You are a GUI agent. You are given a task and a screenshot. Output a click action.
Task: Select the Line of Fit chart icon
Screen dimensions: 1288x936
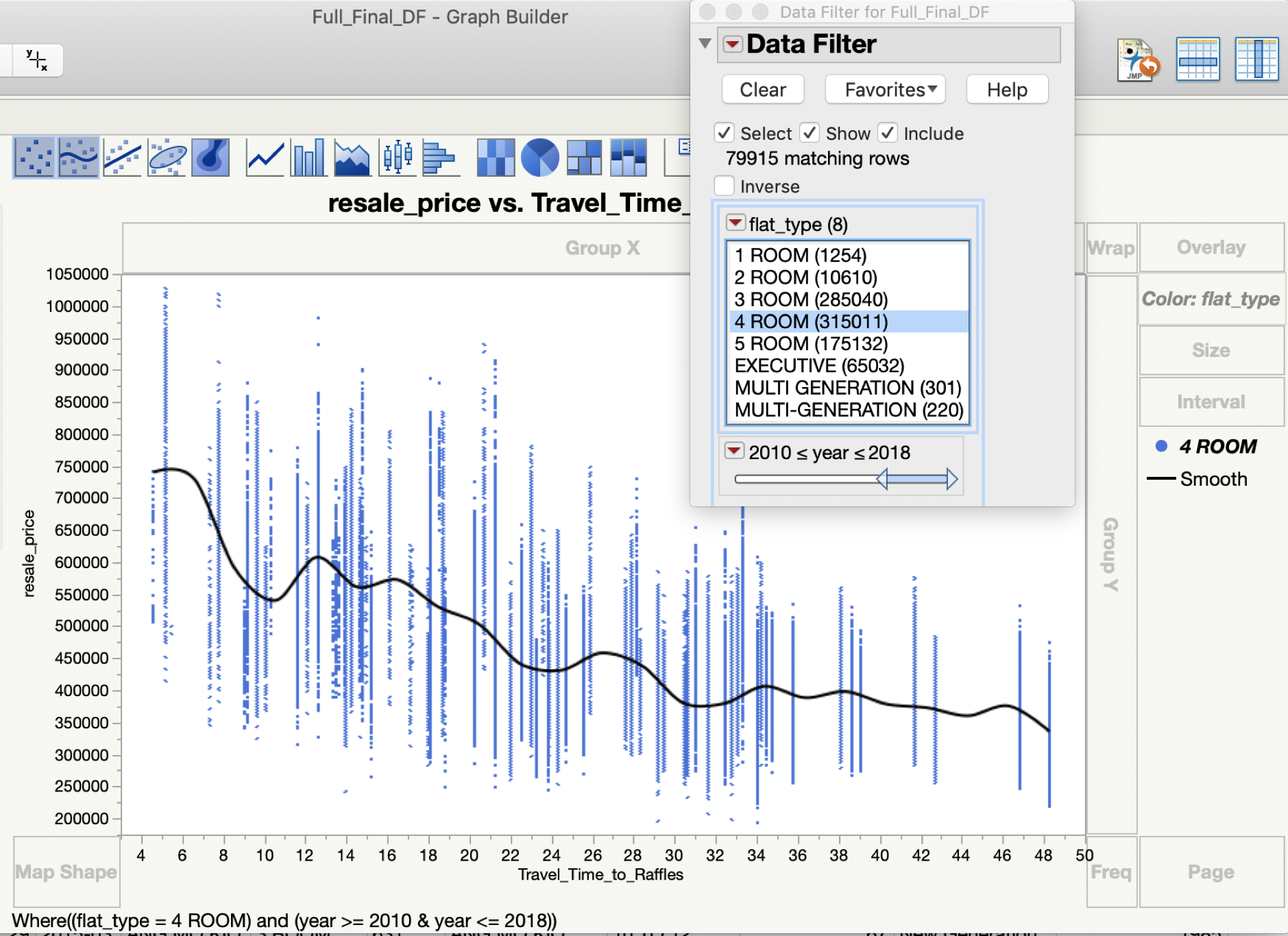click(x=122, y=158)
